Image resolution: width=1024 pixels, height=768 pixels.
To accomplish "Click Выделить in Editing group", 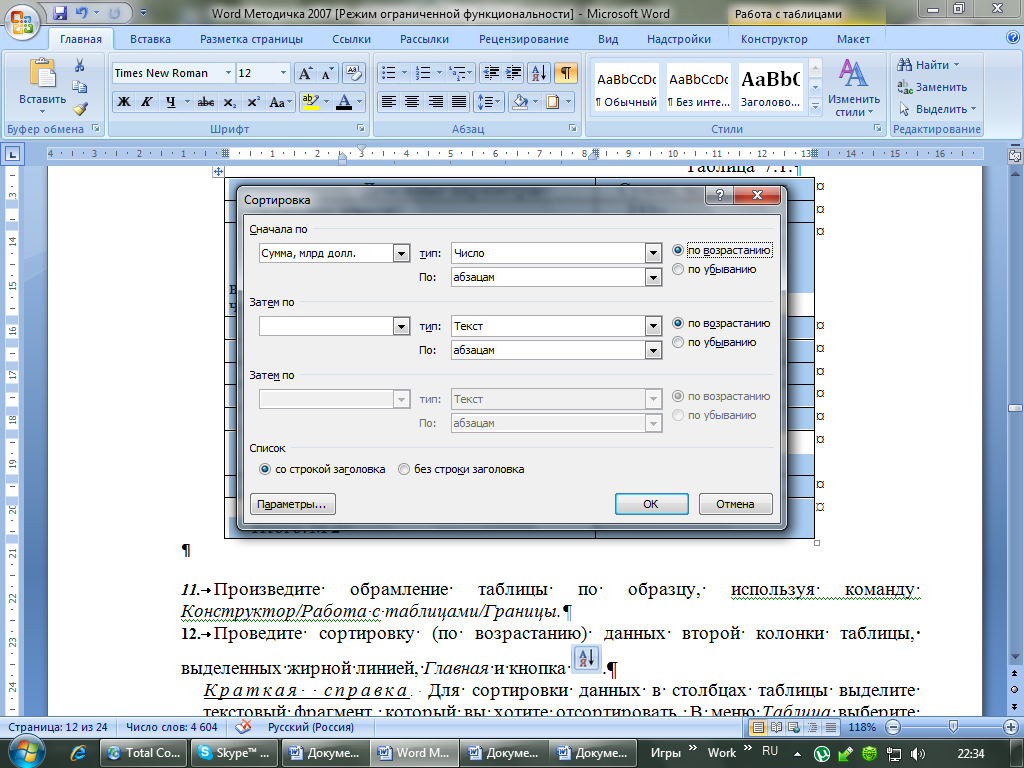I will click(936, 109).
